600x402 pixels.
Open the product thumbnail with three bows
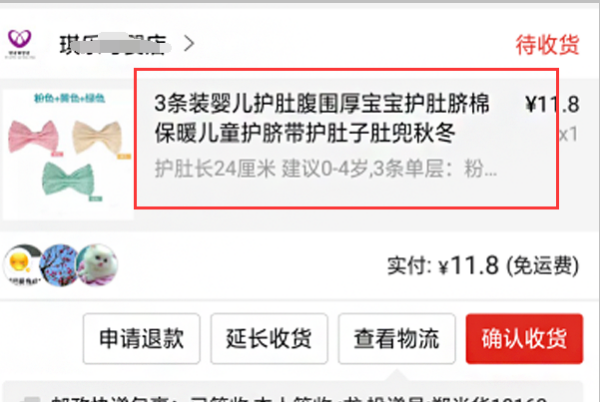[68, 155]
